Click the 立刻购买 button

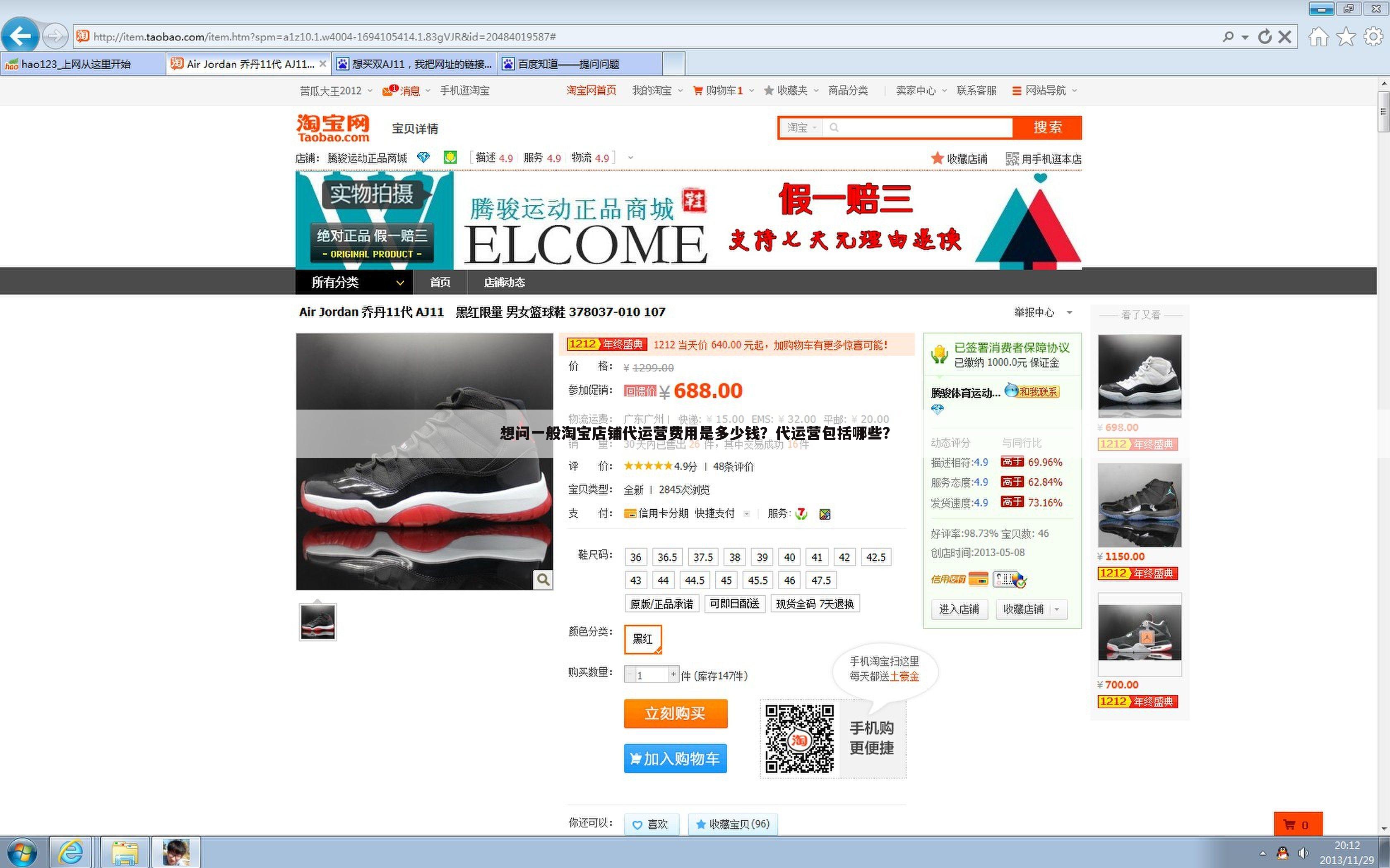(676, 714)
